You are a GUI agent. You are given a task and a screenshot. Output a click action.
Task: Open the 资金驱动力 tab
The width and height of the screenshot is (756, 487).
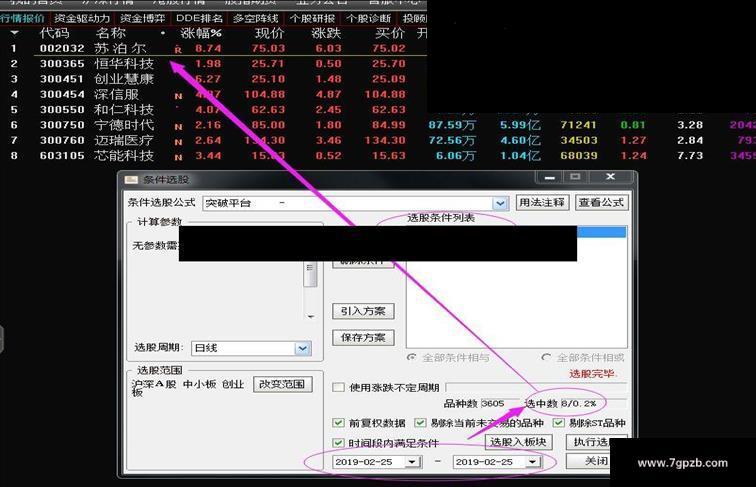(81, 18)
